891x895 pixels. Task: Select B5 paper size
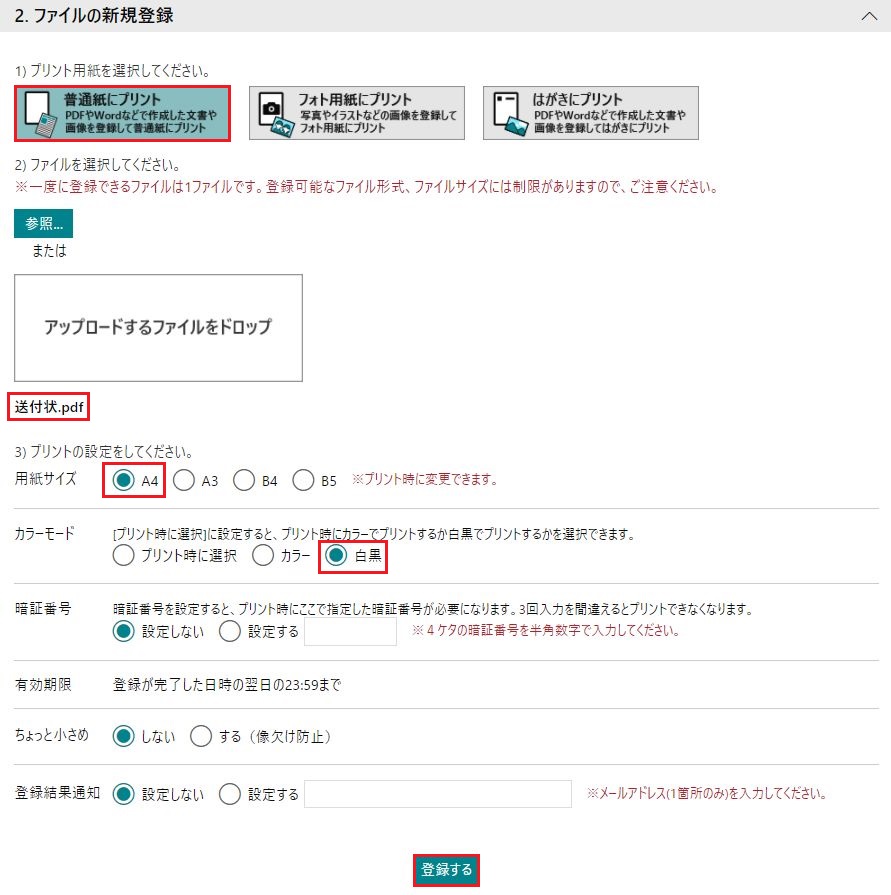(304, 481)
